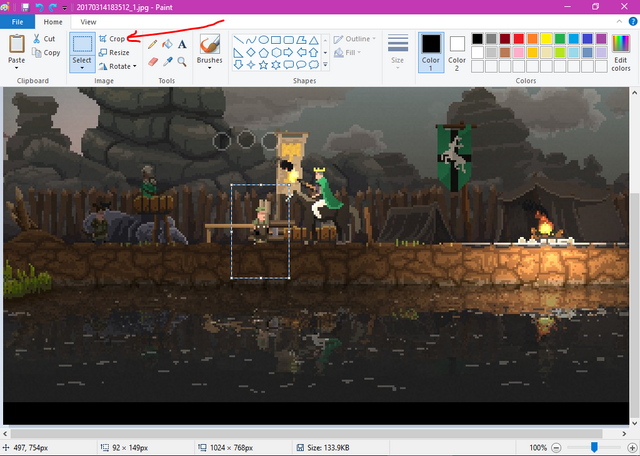Screen dimensions: 640x456
Task: Click vertical scrollbar down arrow
Action: point(634,423)
